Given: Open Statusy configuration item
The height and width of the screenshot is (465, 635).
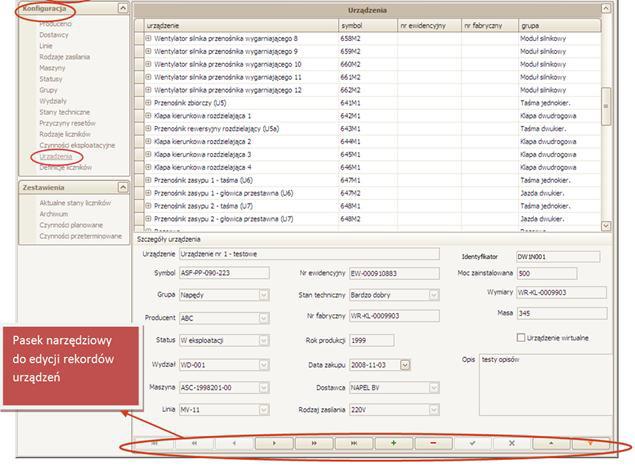Looking at the screenshot, I should [51, 79].
